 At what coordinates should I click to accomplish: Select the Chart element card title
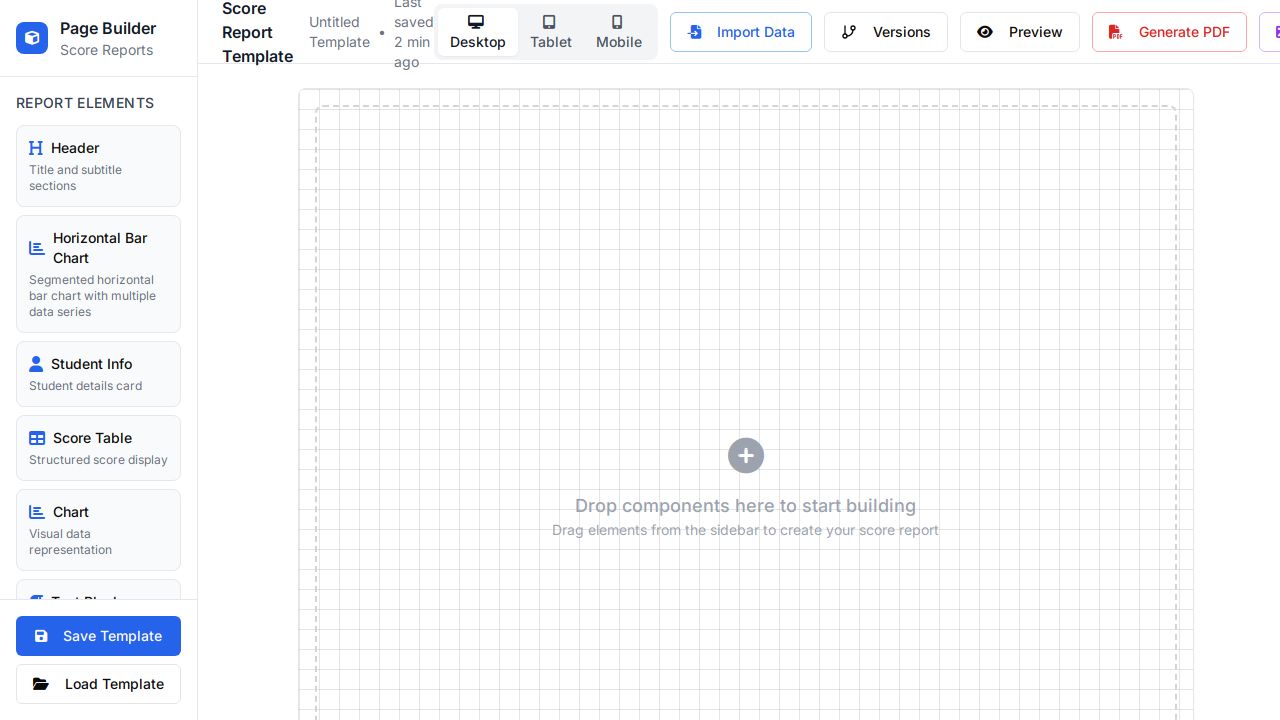pos(71,512)
